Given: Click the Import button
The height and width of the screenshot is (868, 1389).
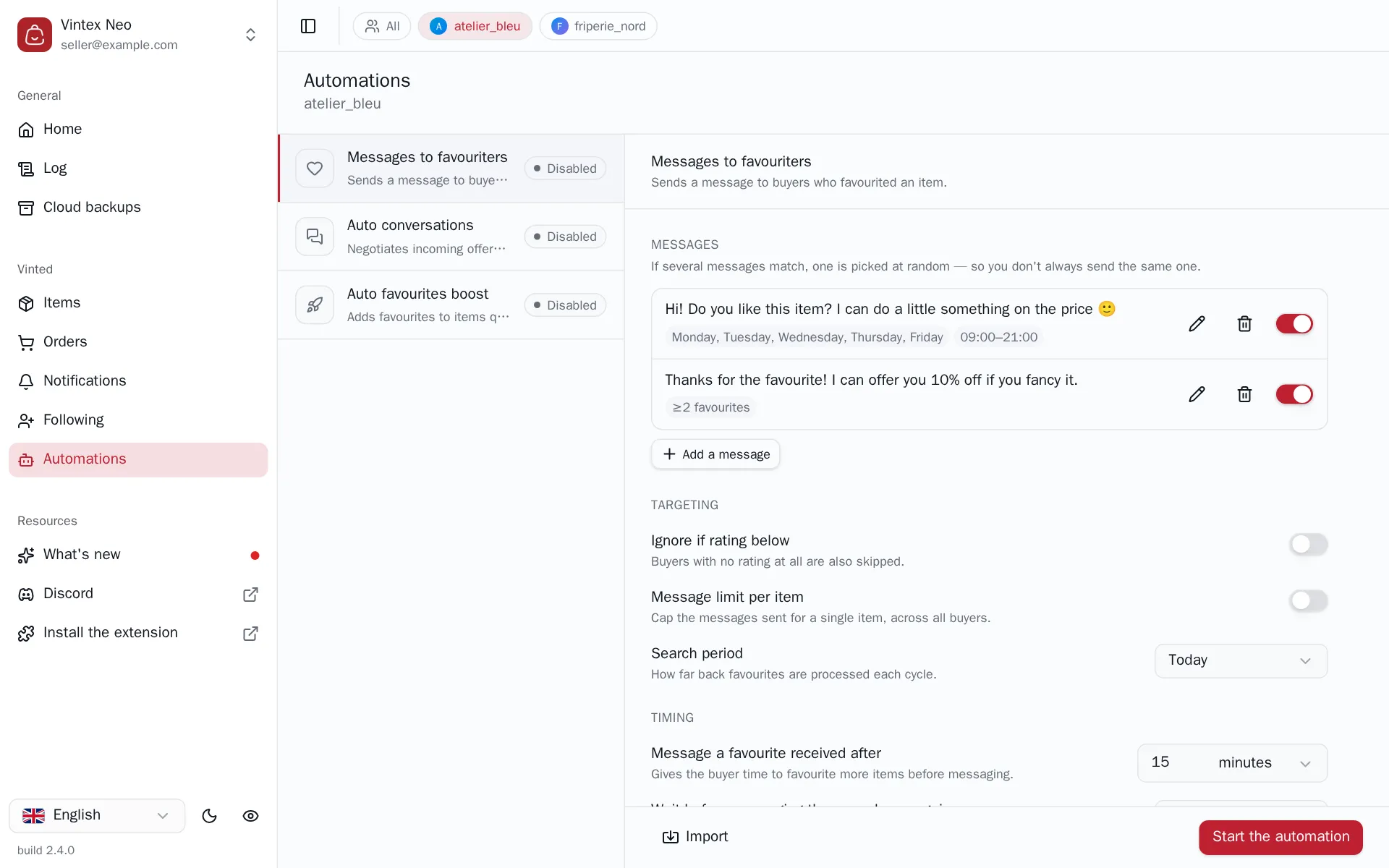Looking at the screenshot, I should point(695,837).
